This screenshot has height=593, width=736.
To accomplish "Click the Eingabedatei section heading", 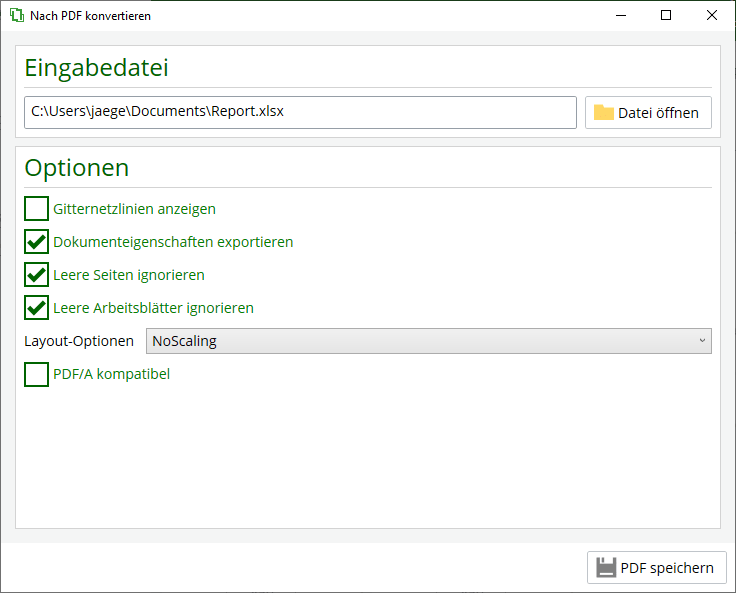I will click(96, 68).
